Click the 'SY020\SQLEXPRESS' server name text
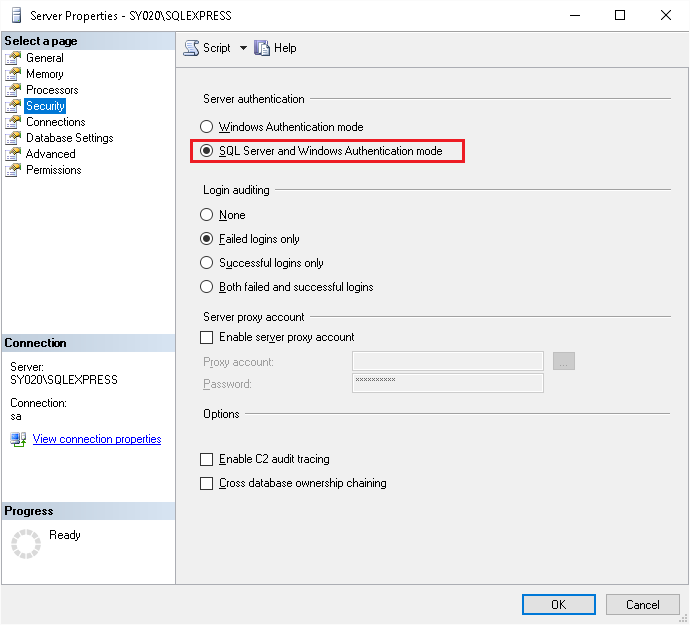Image resolution: width=690 pixels, height=625 pixels. pyautogui.click(x=64, y=380)
